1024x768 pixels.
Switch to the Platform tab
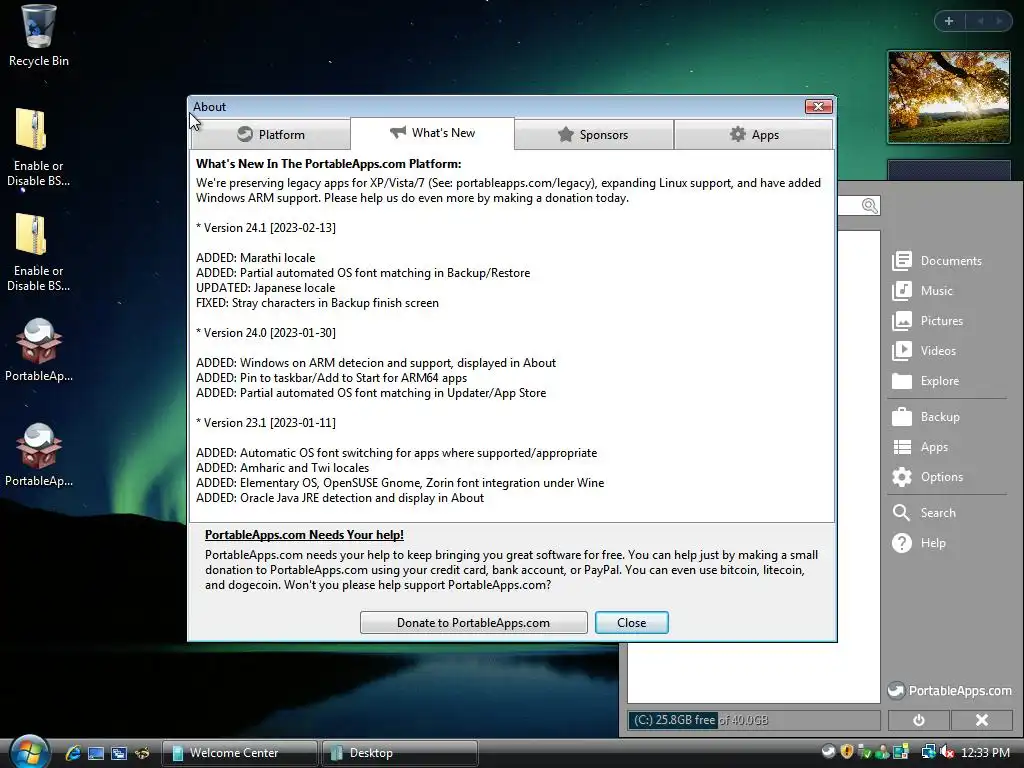coord(270,135)
